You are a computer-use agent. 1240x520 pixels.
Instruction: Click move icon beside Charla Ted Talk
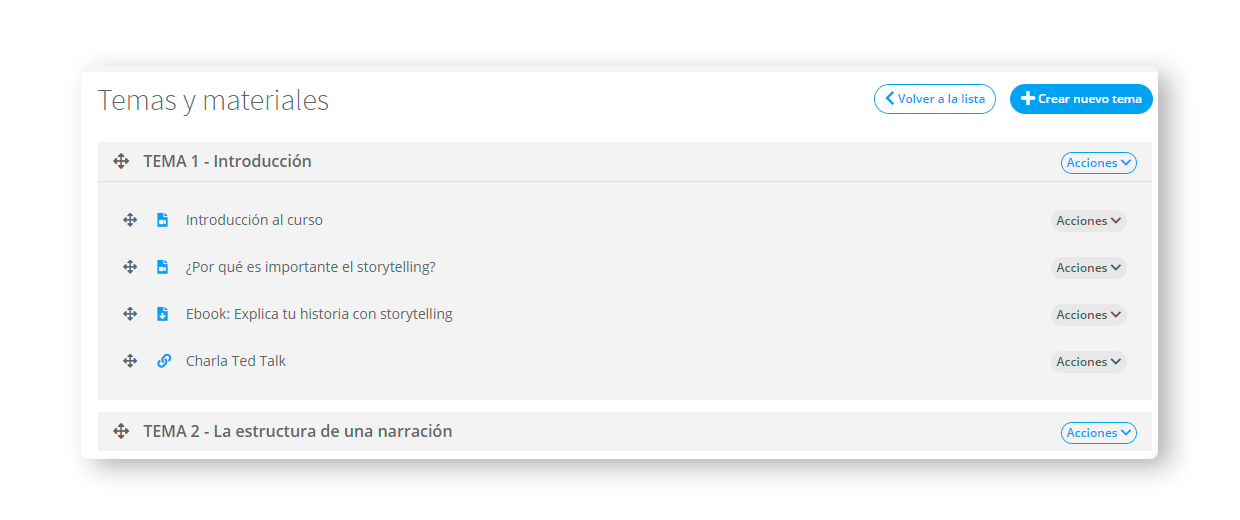pyautogui.click(x=130, y=361)
